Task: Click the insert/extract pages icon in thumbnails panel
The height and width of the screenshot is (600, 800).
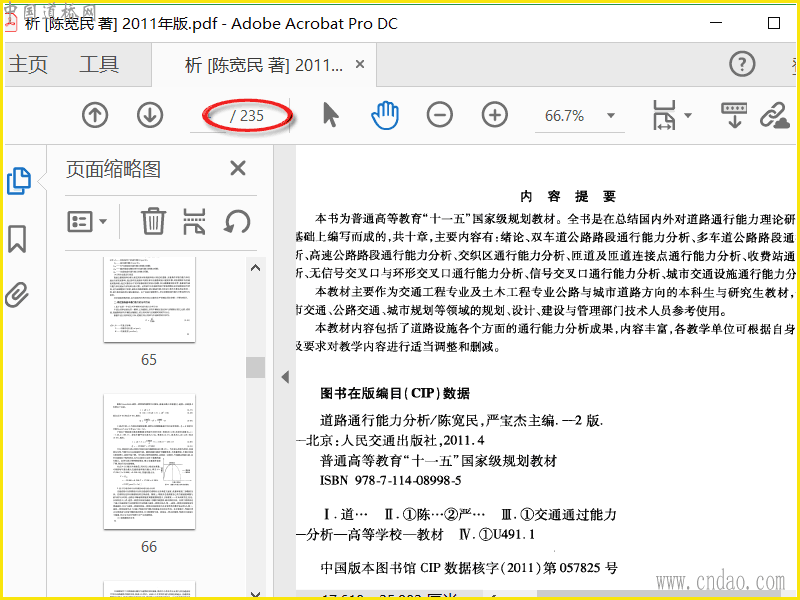Action: pos(194,221)
